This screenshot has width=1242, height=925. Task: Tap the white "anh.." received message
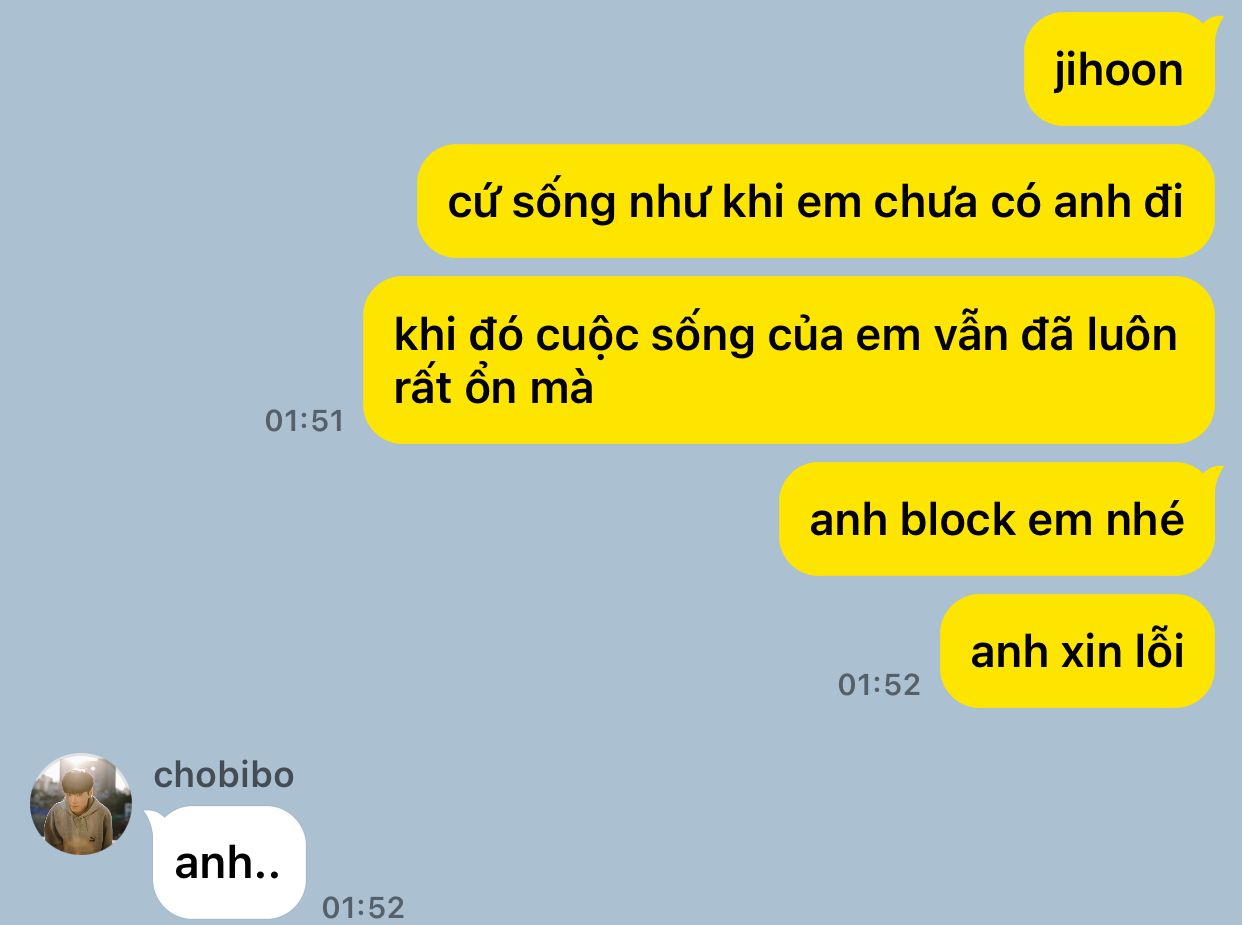[229, 862]
